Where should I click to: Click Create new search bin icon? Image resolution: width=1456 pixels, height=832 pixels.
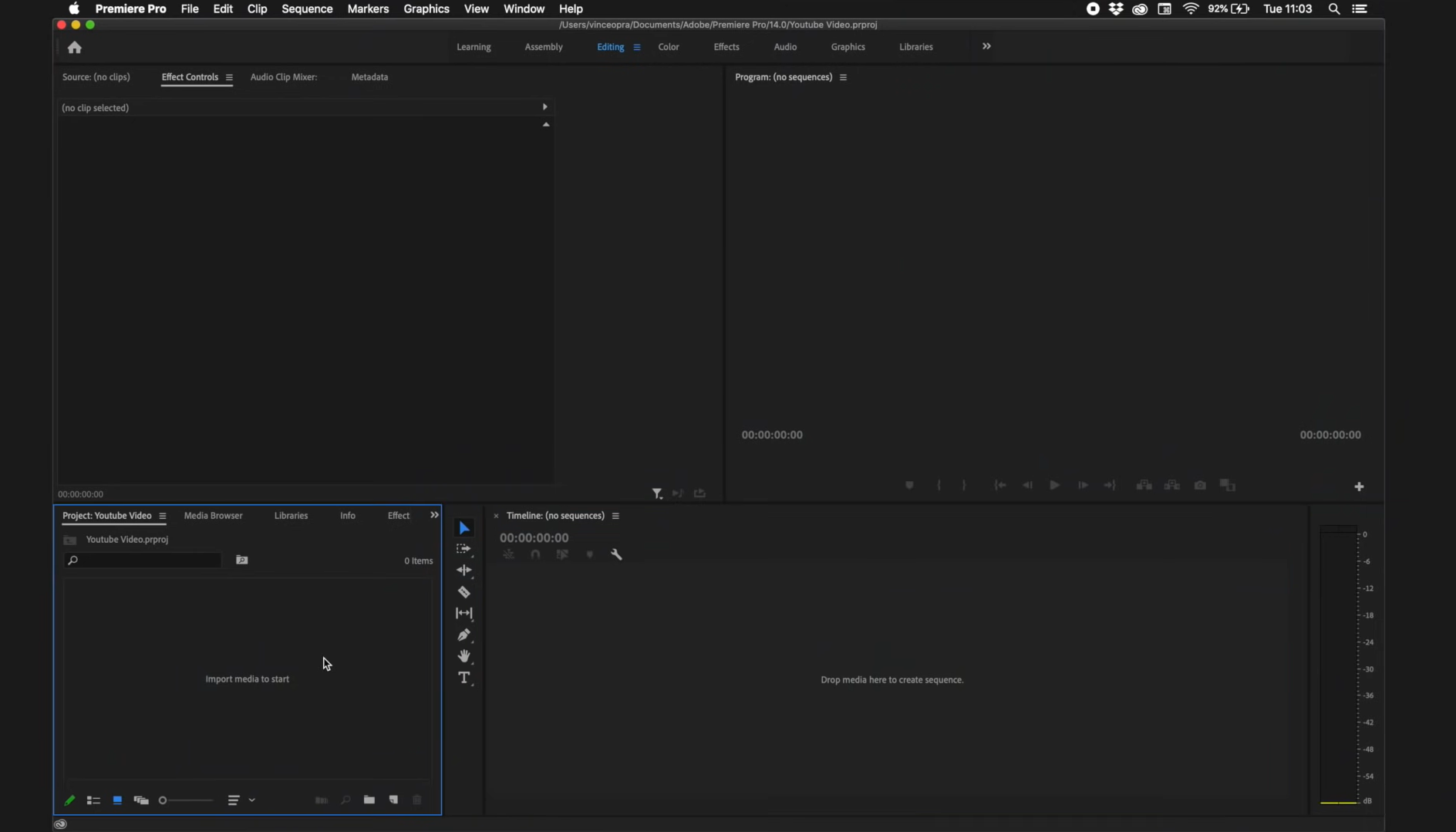tap(242, 561)
